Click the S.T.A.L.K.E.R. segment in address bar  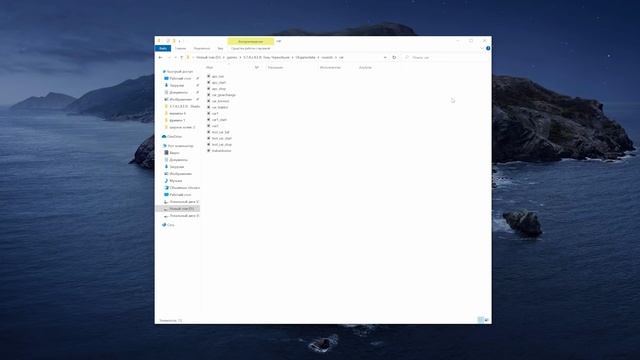[x=266, y=58]
